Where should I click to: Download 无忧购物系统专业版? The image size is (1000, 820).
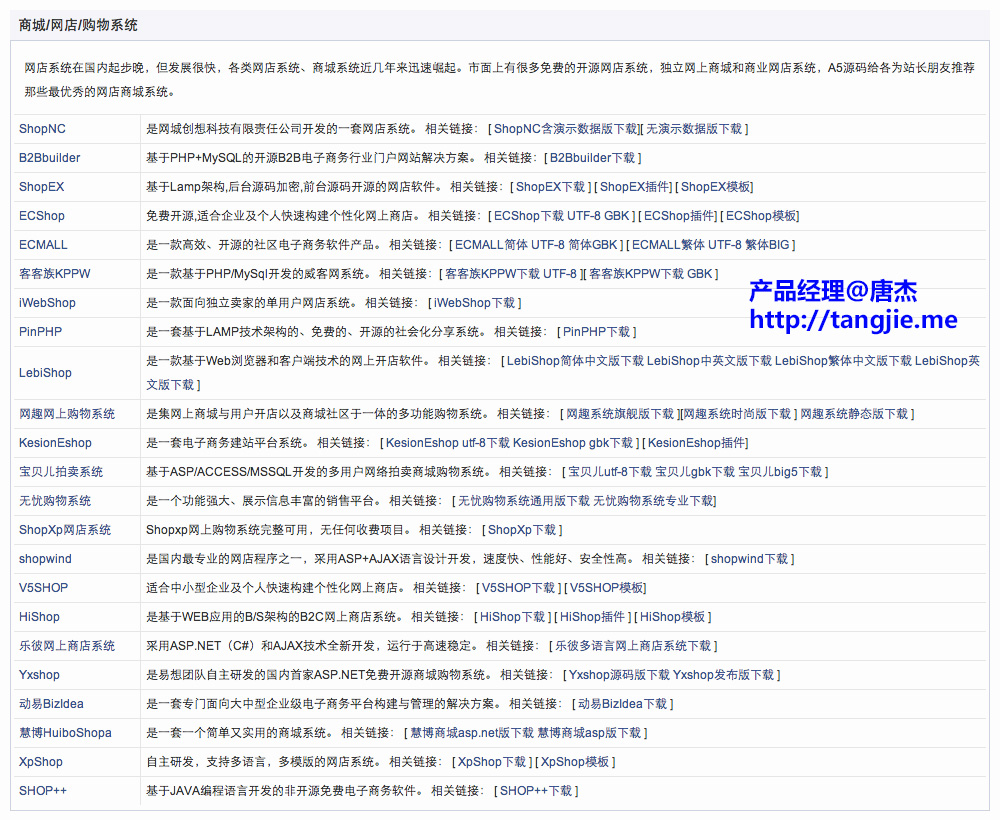pos(653,501)
